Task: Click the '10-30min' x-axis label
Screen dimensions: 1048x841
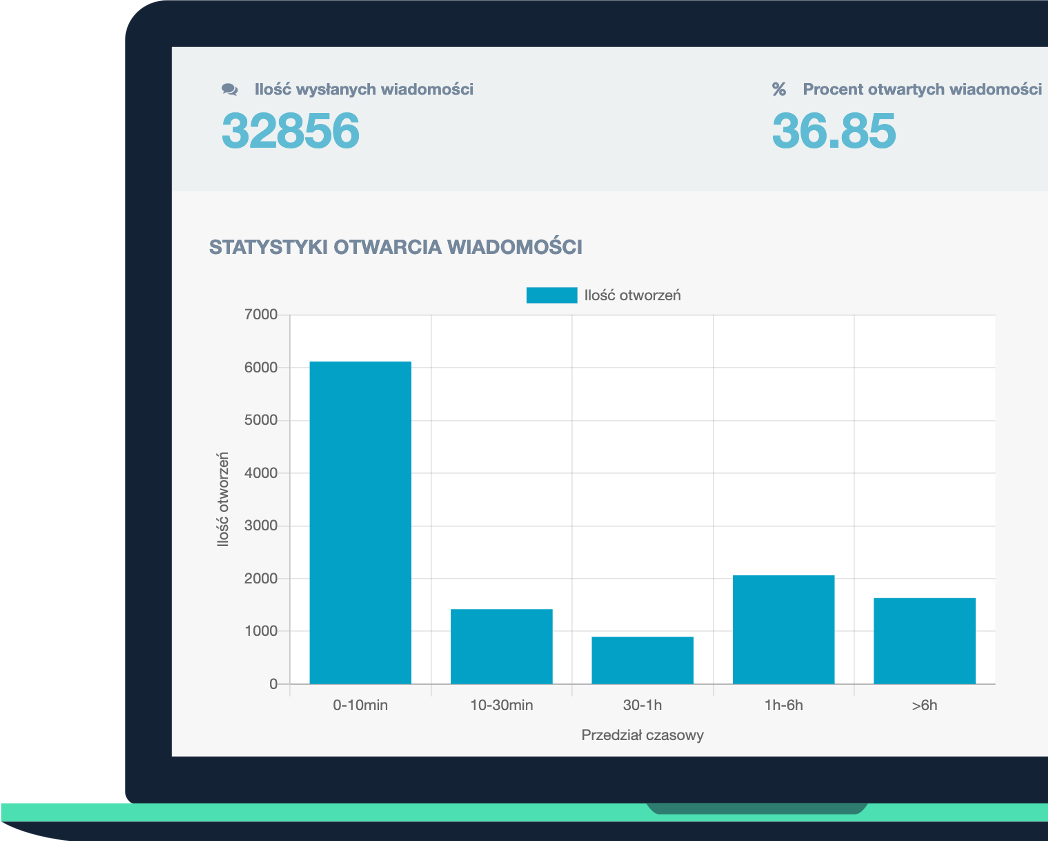Action: tap(501, 705)
